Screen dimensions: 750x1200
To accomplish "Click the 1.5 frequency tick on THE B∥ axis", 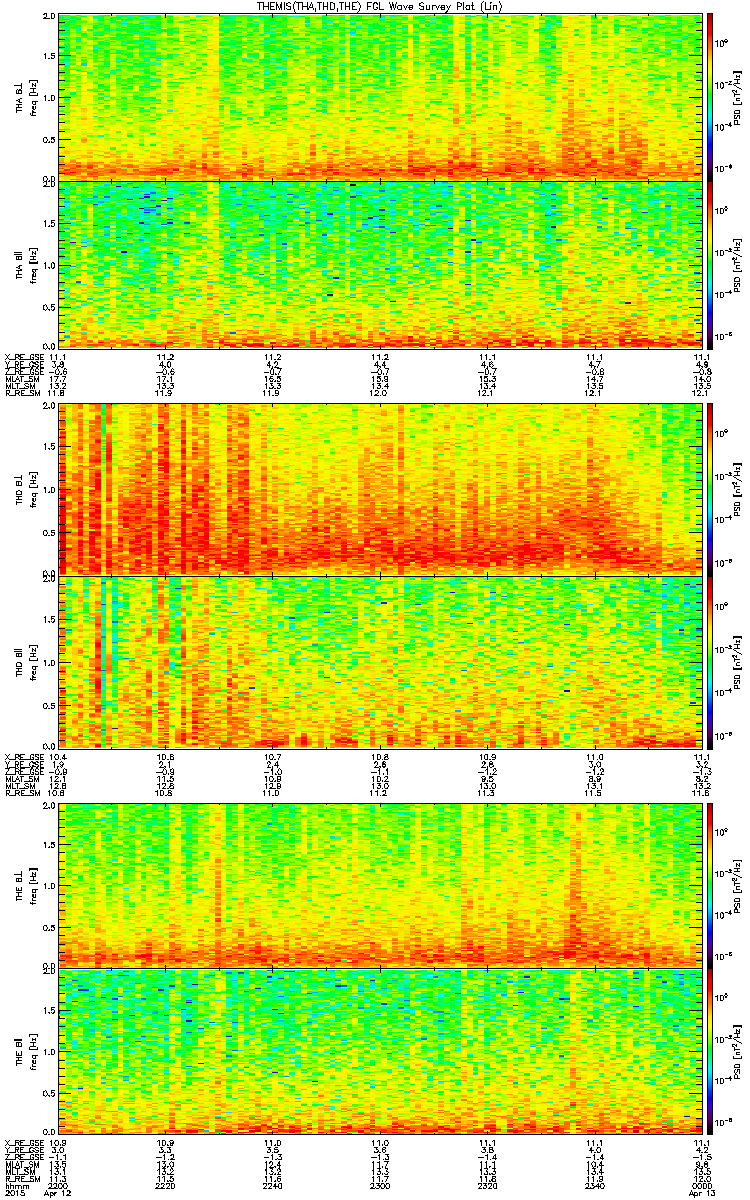I will 49,1012.
